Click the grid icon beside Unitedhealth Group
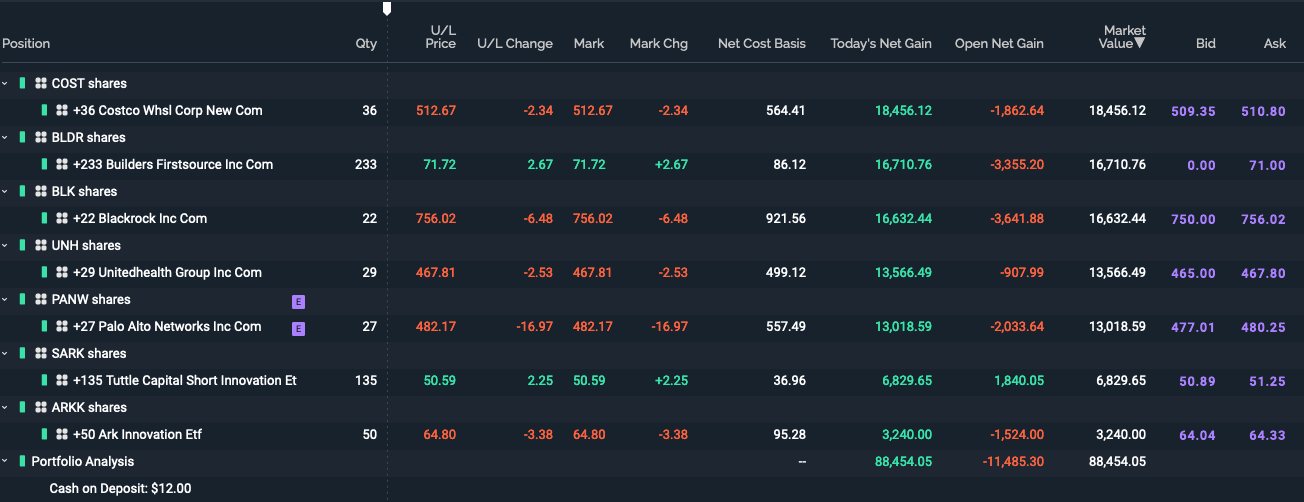Screen dimensions: 1304x502 [x=62, y=272]
